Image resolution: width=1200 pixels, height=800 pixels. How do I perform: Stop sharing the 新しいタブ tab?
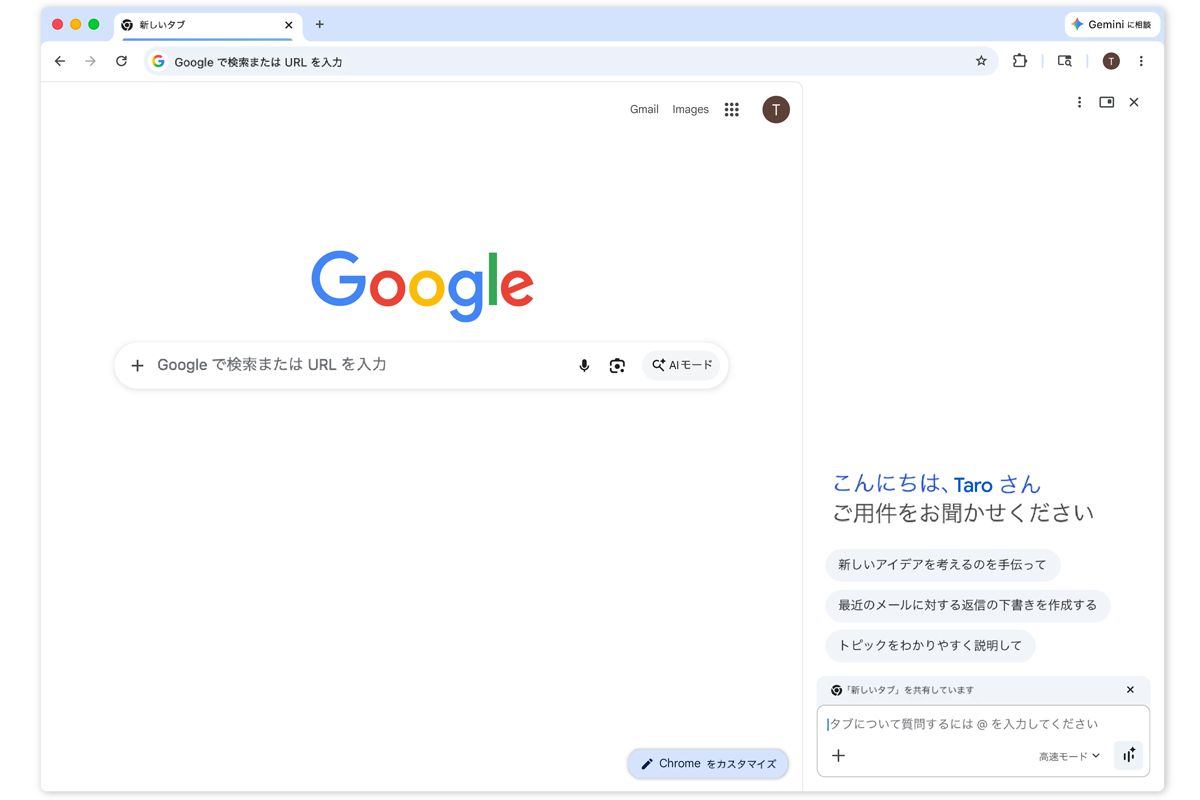[x=1130, y=690]
